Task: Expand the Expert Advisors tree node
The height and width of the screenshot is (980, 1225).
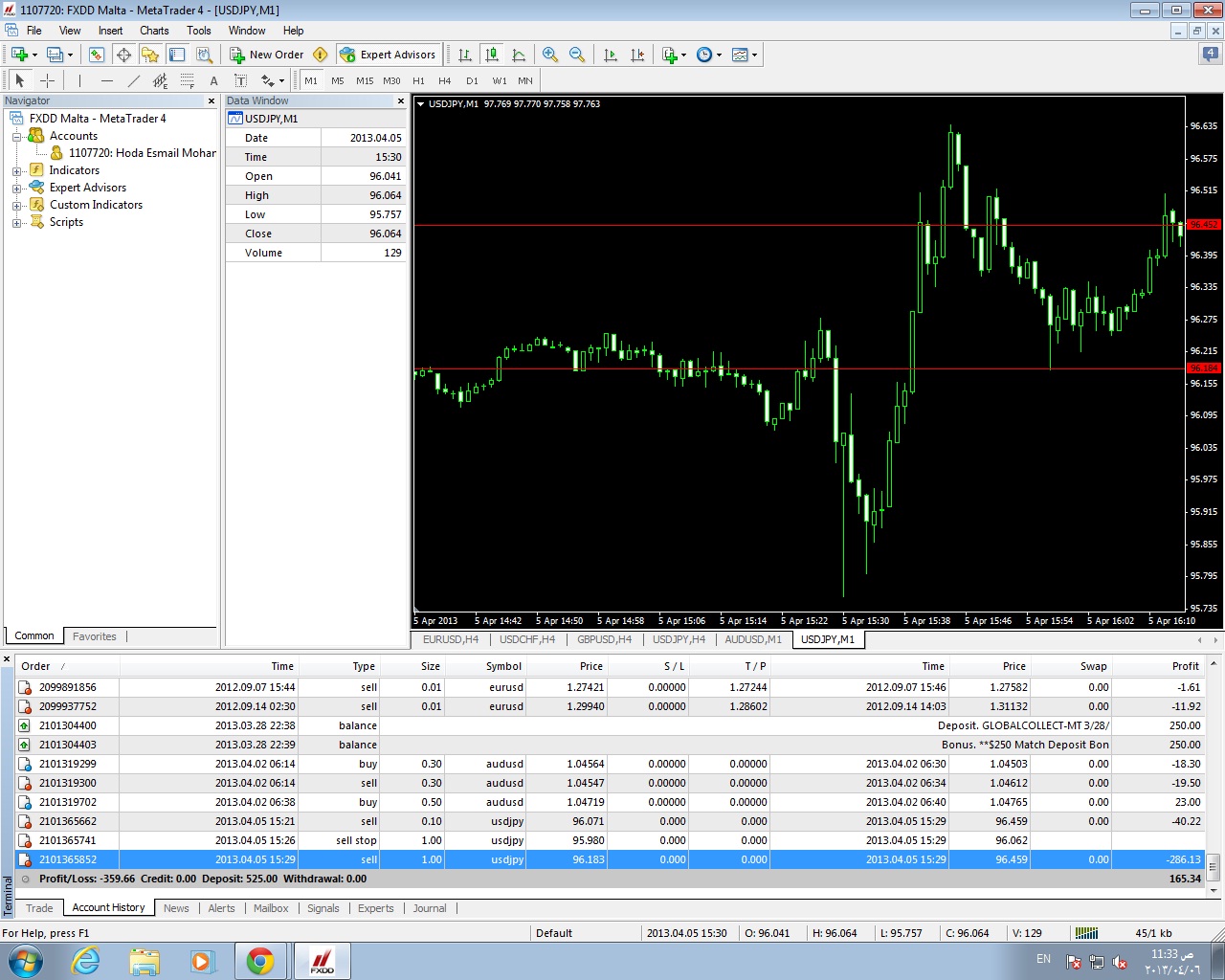Action: [x=16, y=188]
